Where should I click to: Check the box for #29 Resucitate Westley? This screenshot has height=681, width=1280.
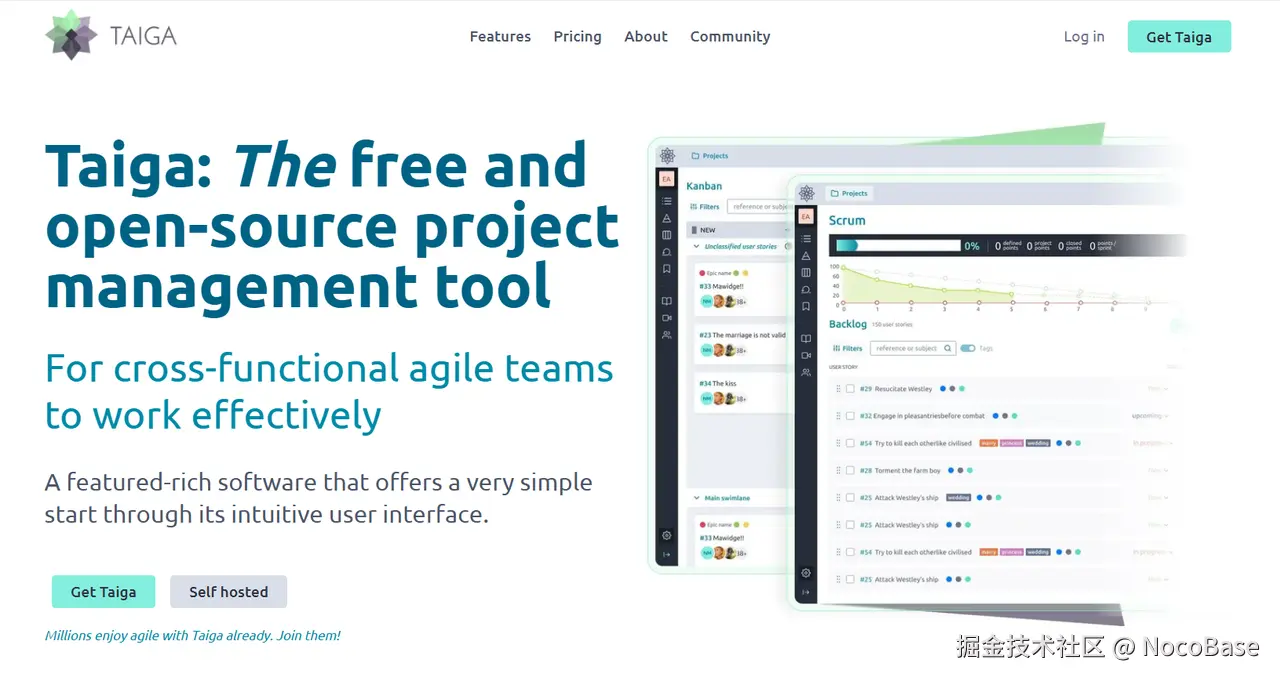click(x=850, y=389)
